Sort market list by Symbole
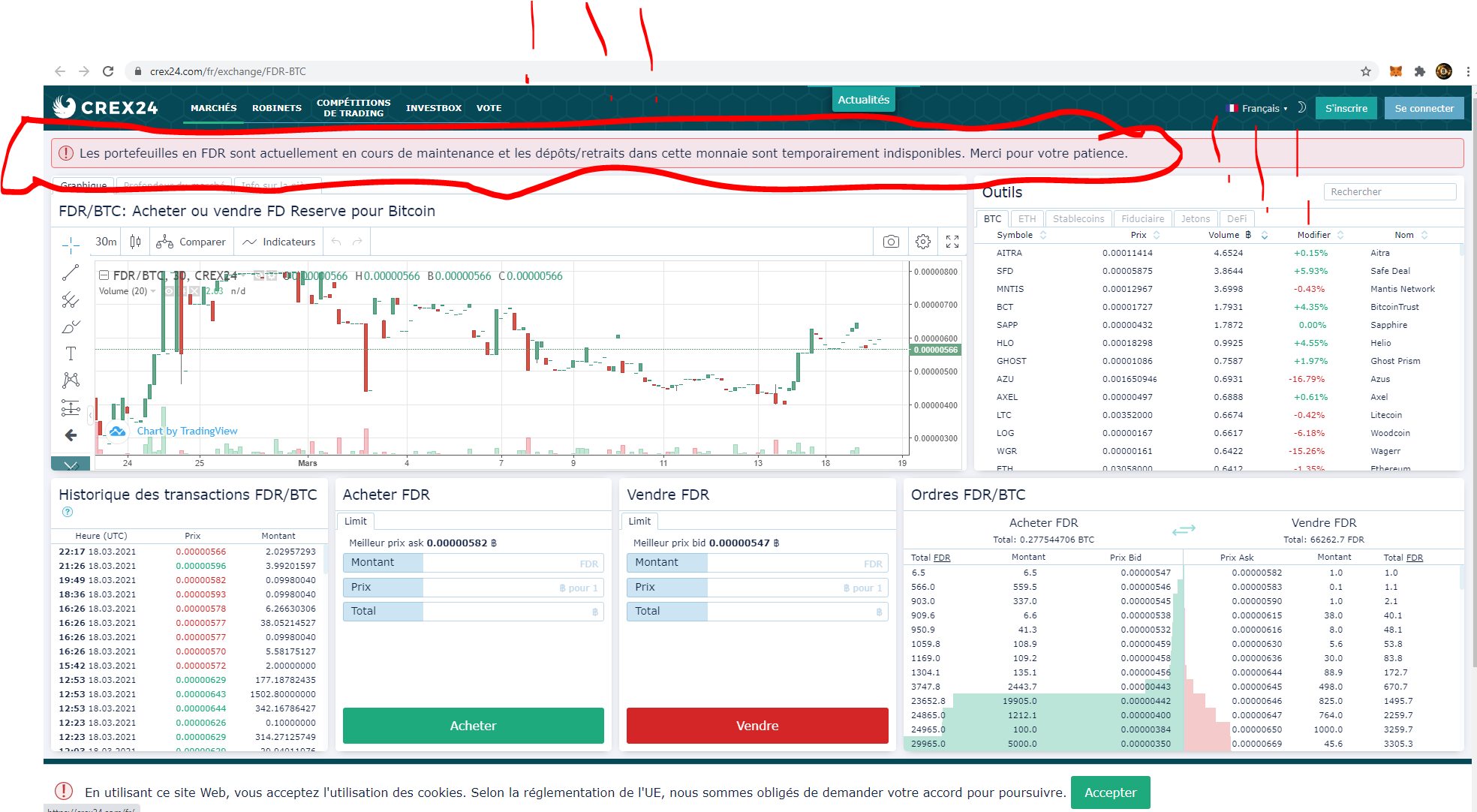 click(x=1021, y=235)
